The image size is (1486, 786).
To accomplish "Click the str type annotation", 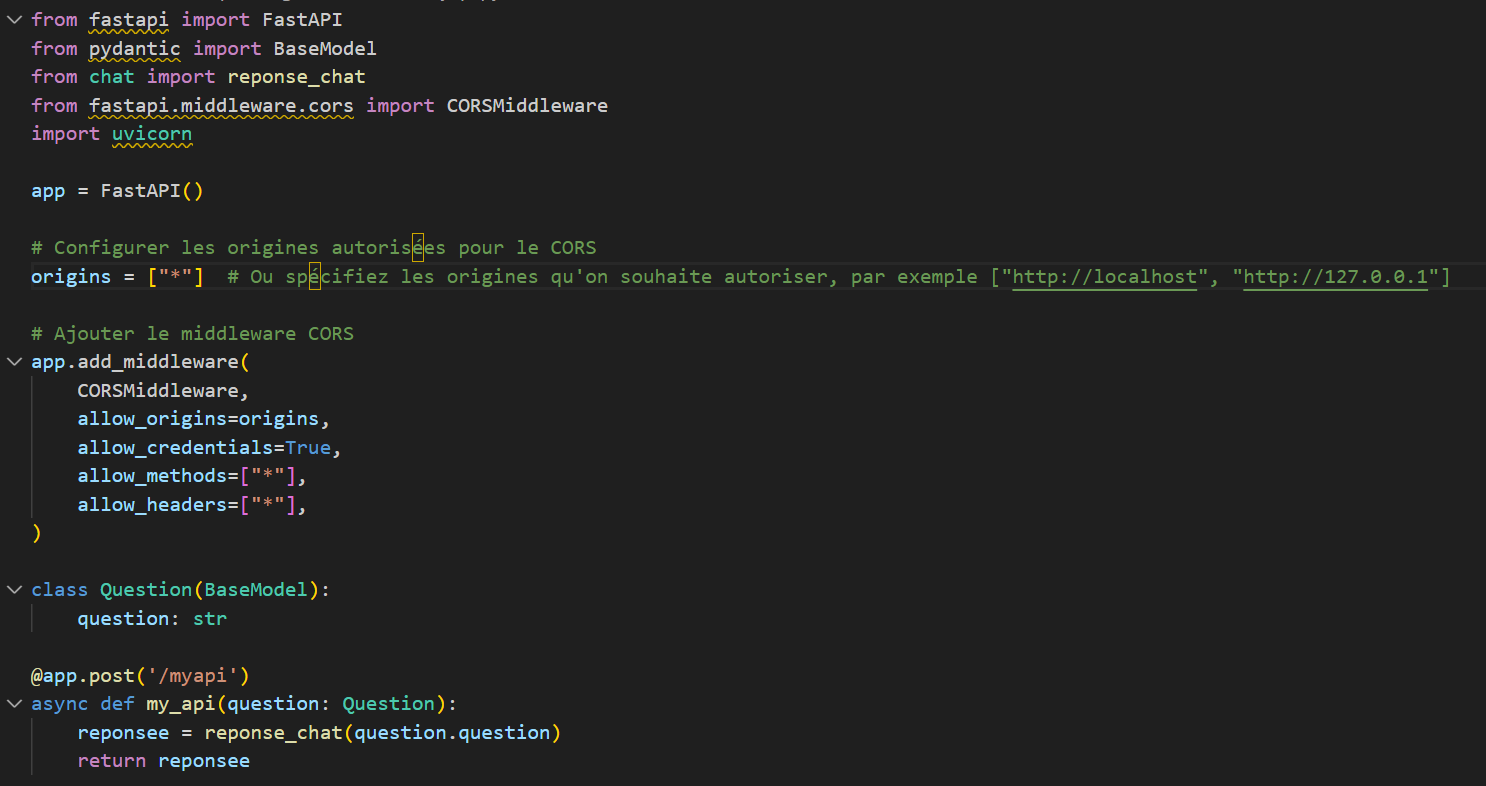I will click(210, 619).
